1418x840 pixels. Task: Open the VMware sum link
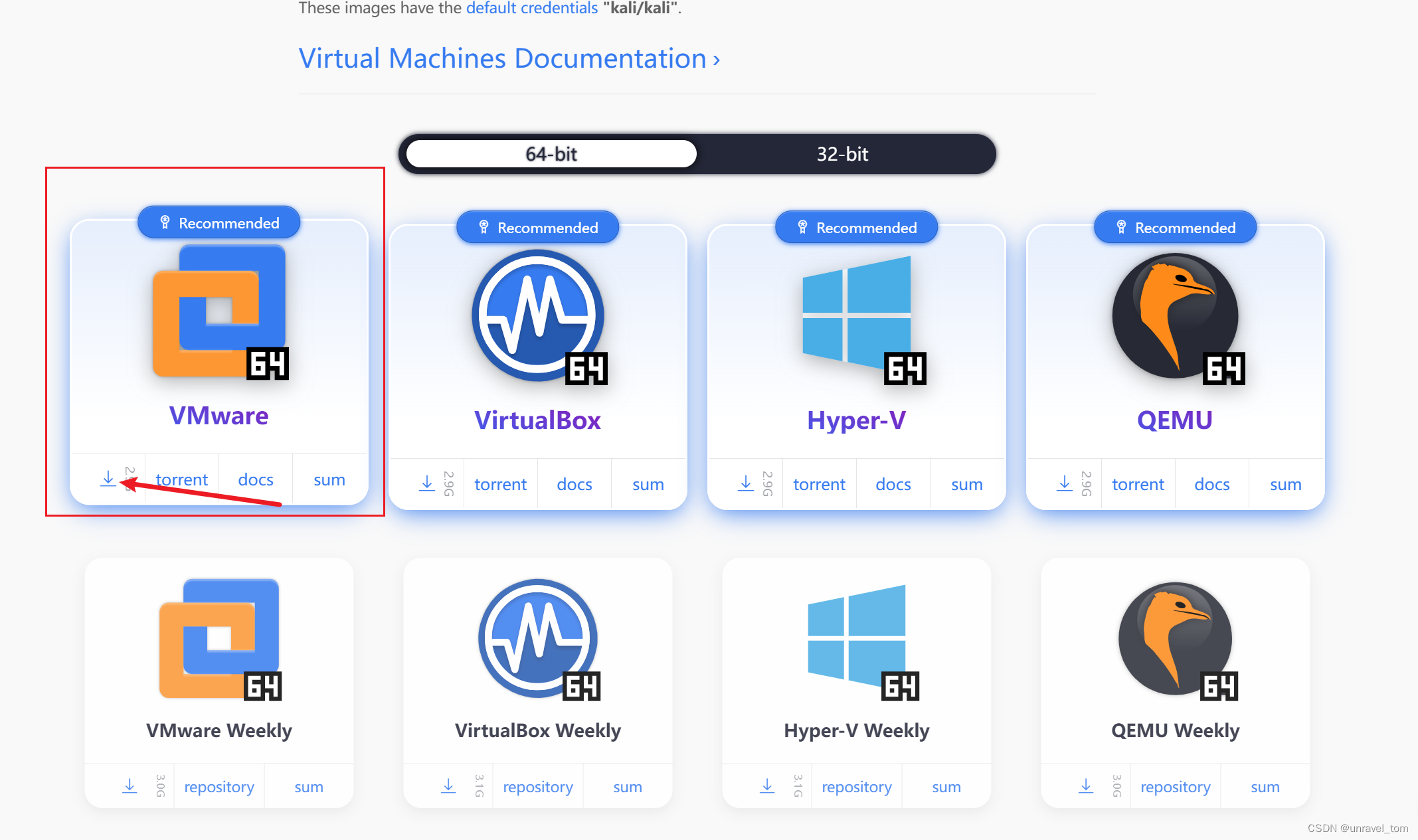pos(329,479)
